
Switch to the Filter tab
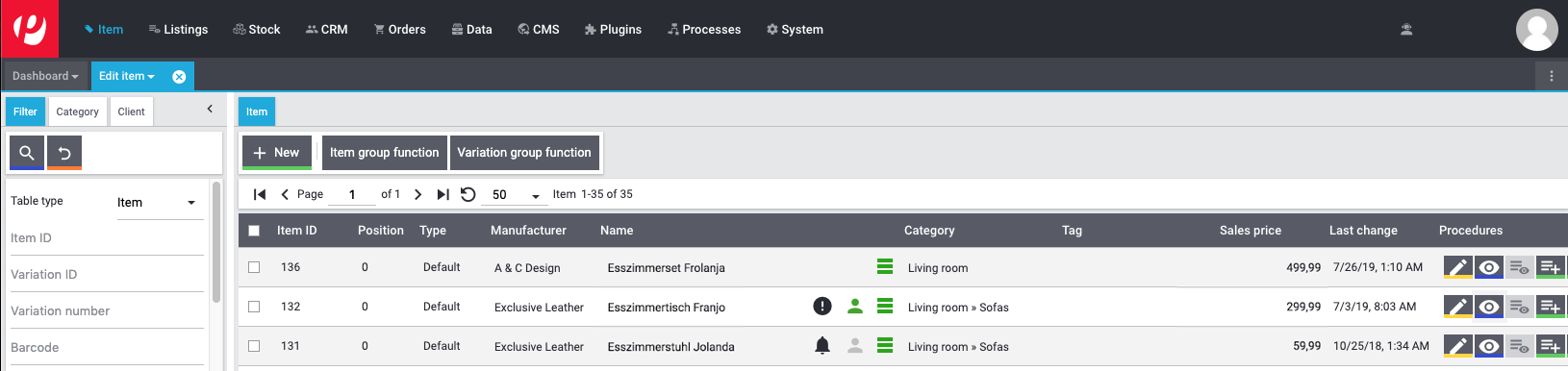[x=25, y=111]
